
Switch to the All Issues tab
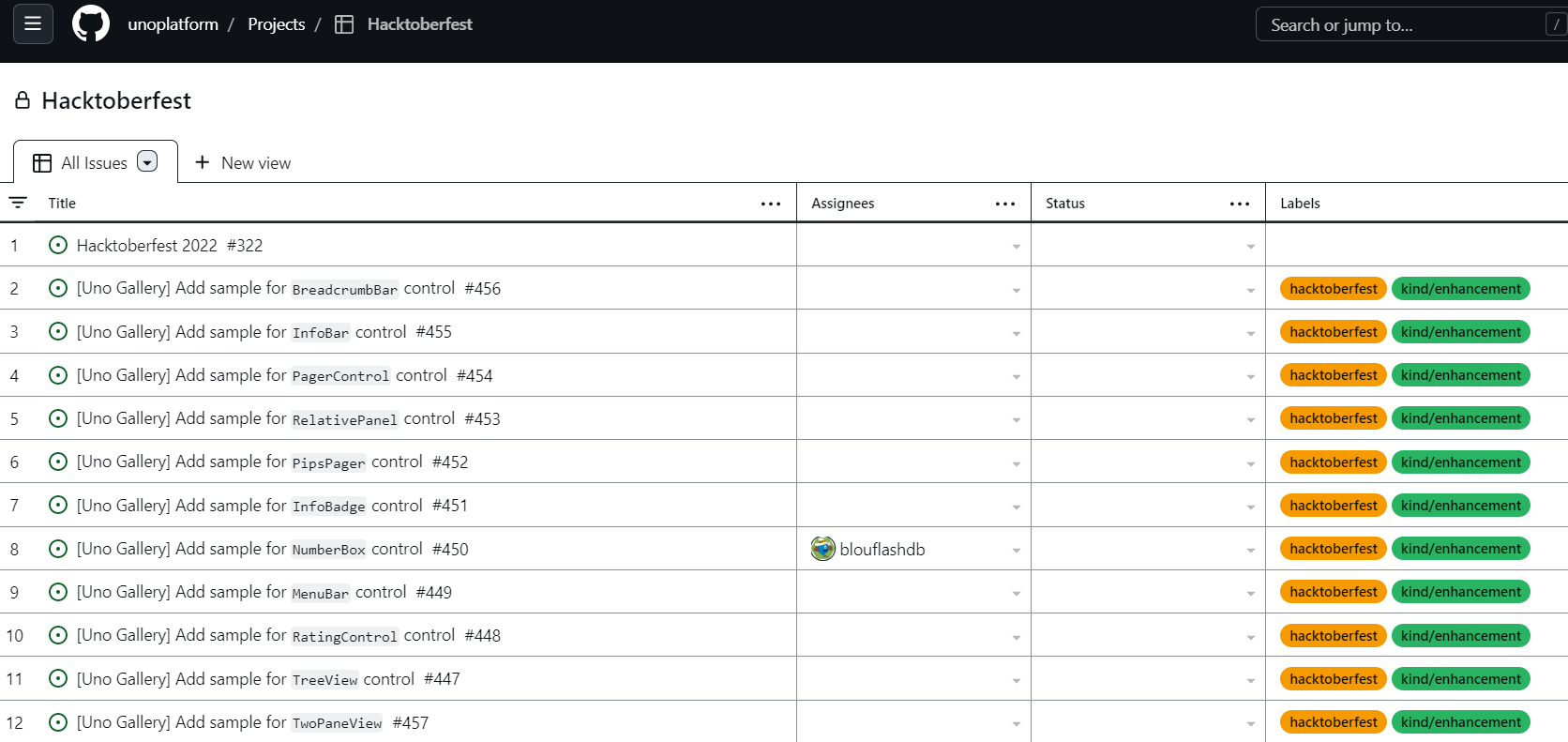93,163
